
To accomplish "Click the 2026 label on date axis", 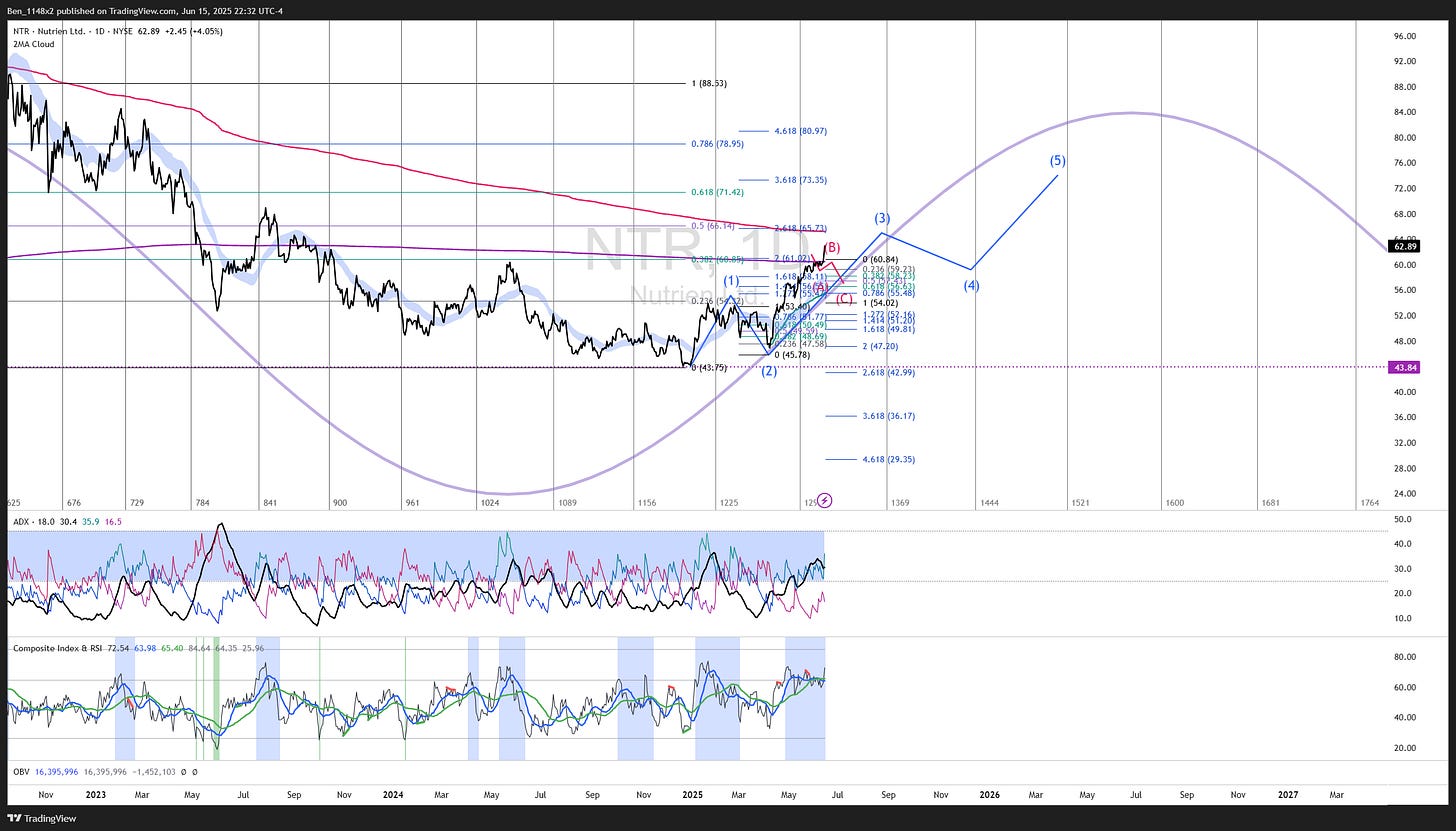I will pyautogui.click(x=989, y=794).
